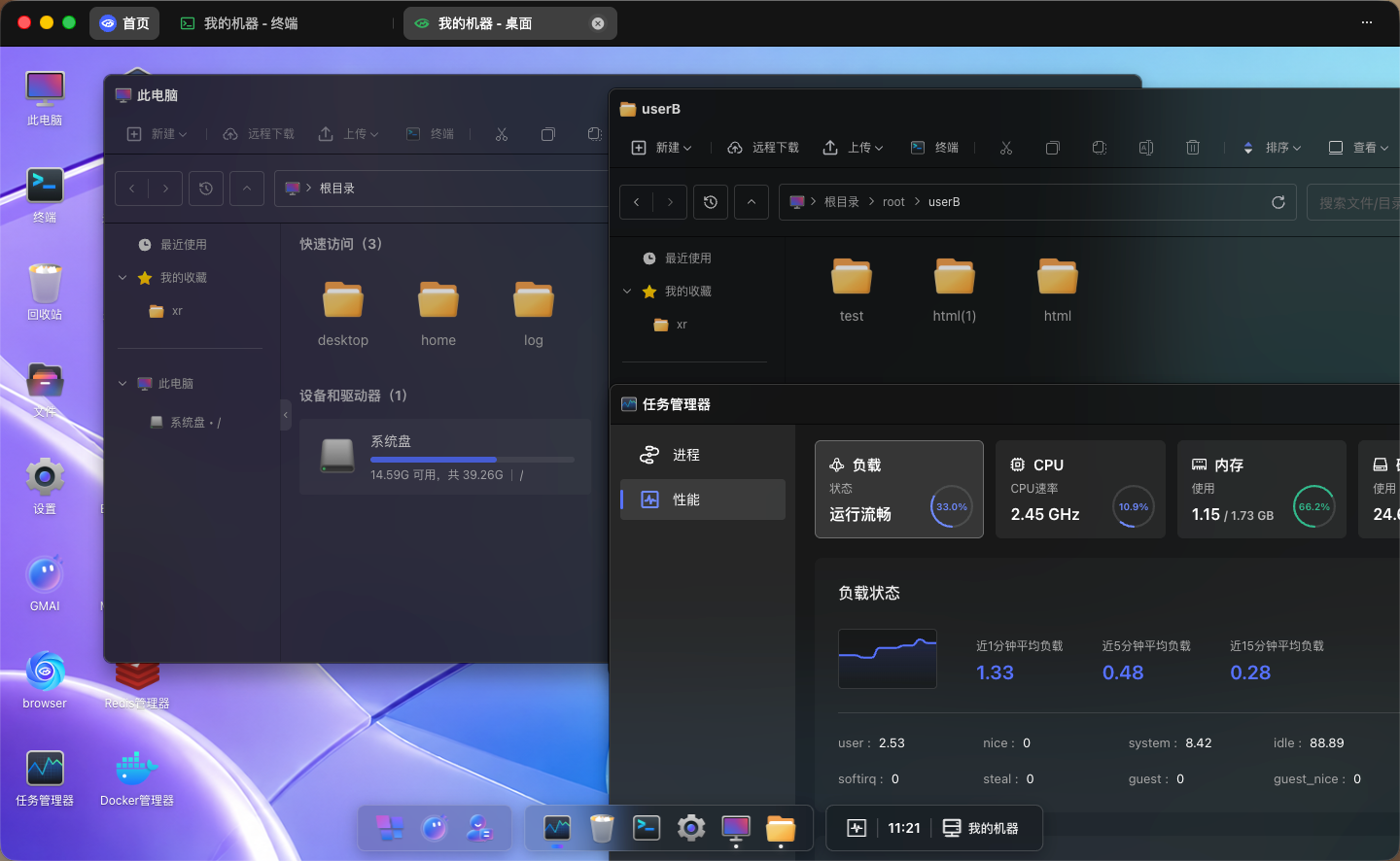This screenshot has height=861, width=1400.
Task: Open file folder icon in dock
Action: coord(781,828)
